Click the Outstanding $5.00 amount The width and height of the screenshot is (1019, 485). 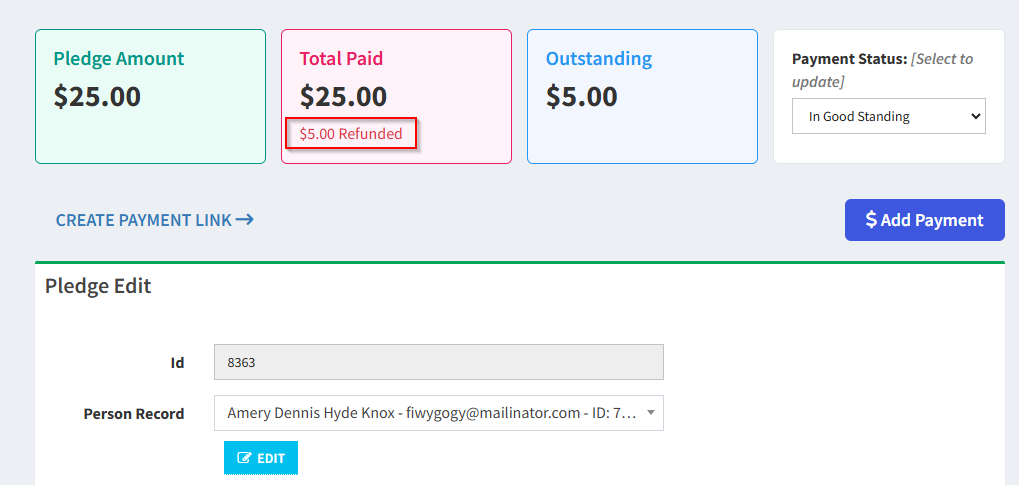coord(581,97)
